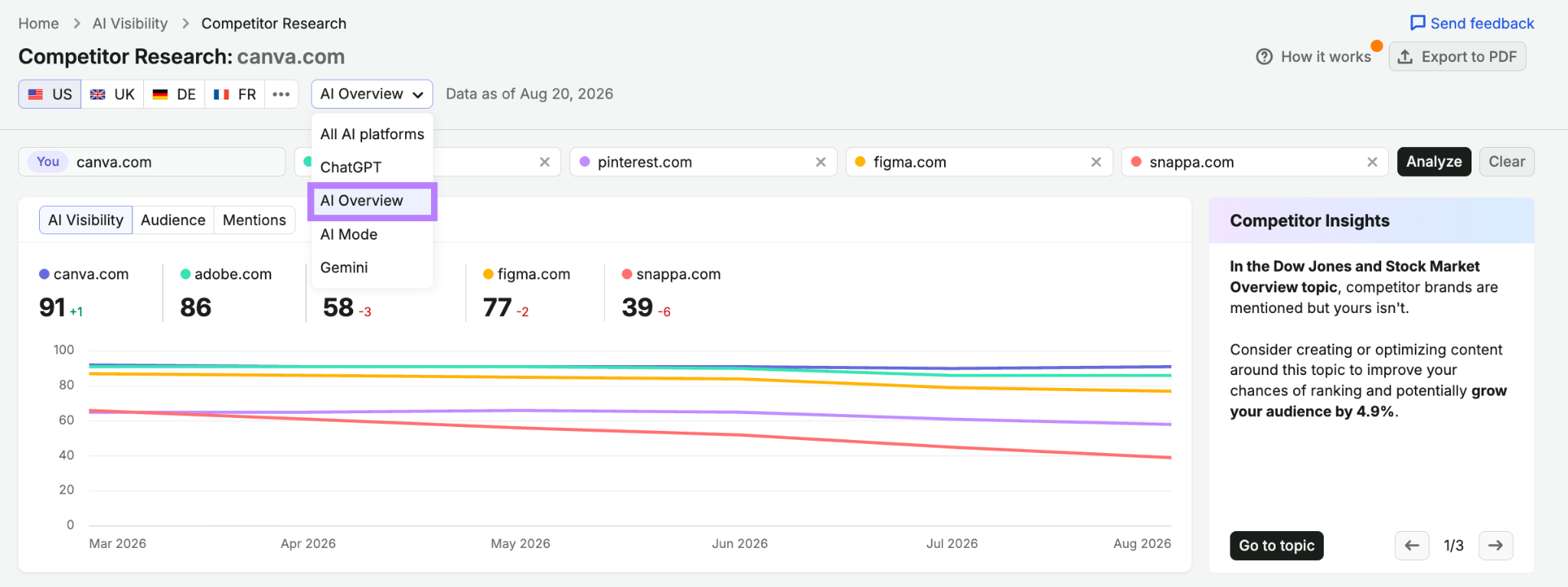Click the Competitor Insights heading
This screenshot has height=587, width=1568.
[1309, 220]
